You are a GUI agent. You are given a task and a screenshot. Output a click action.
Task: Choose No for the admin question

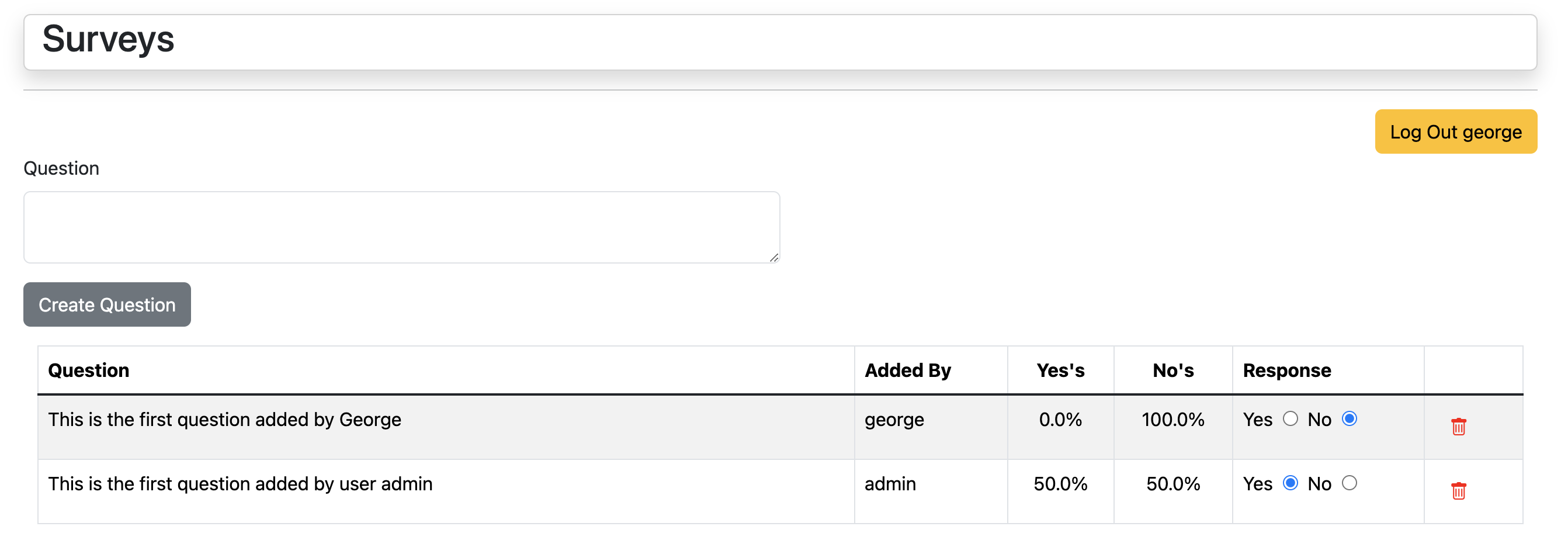point(1349,483)
